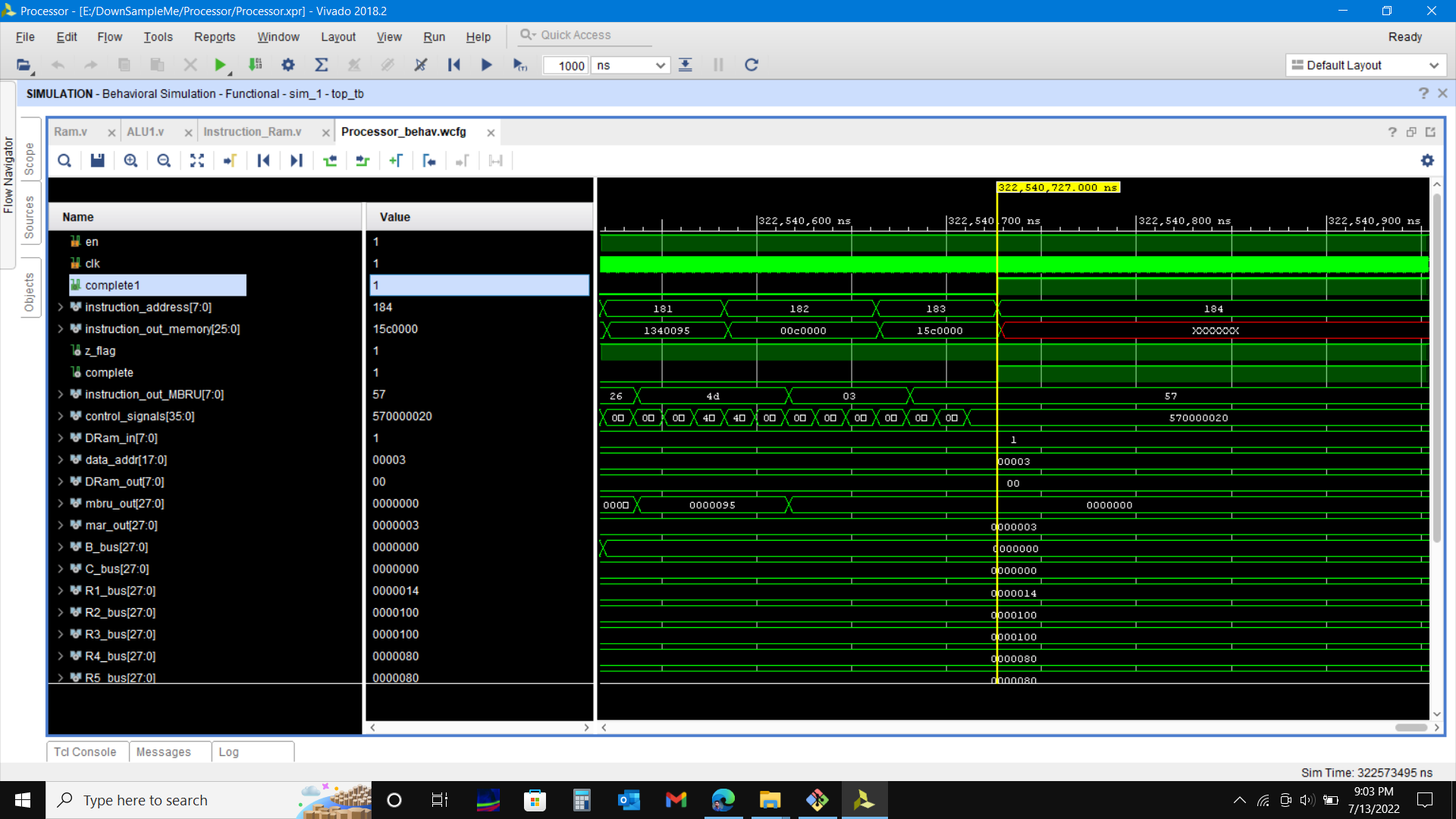Switch to the Ram.v tab
1456x819 pixels.
71,132
